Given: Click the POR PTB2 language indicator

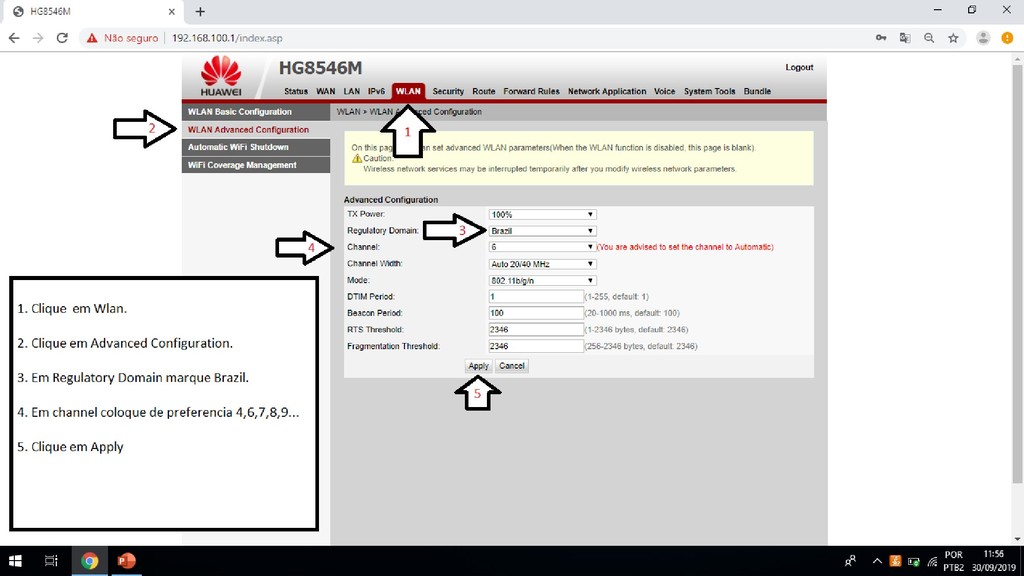Looking at the screenshot, I should coord(953,561).
